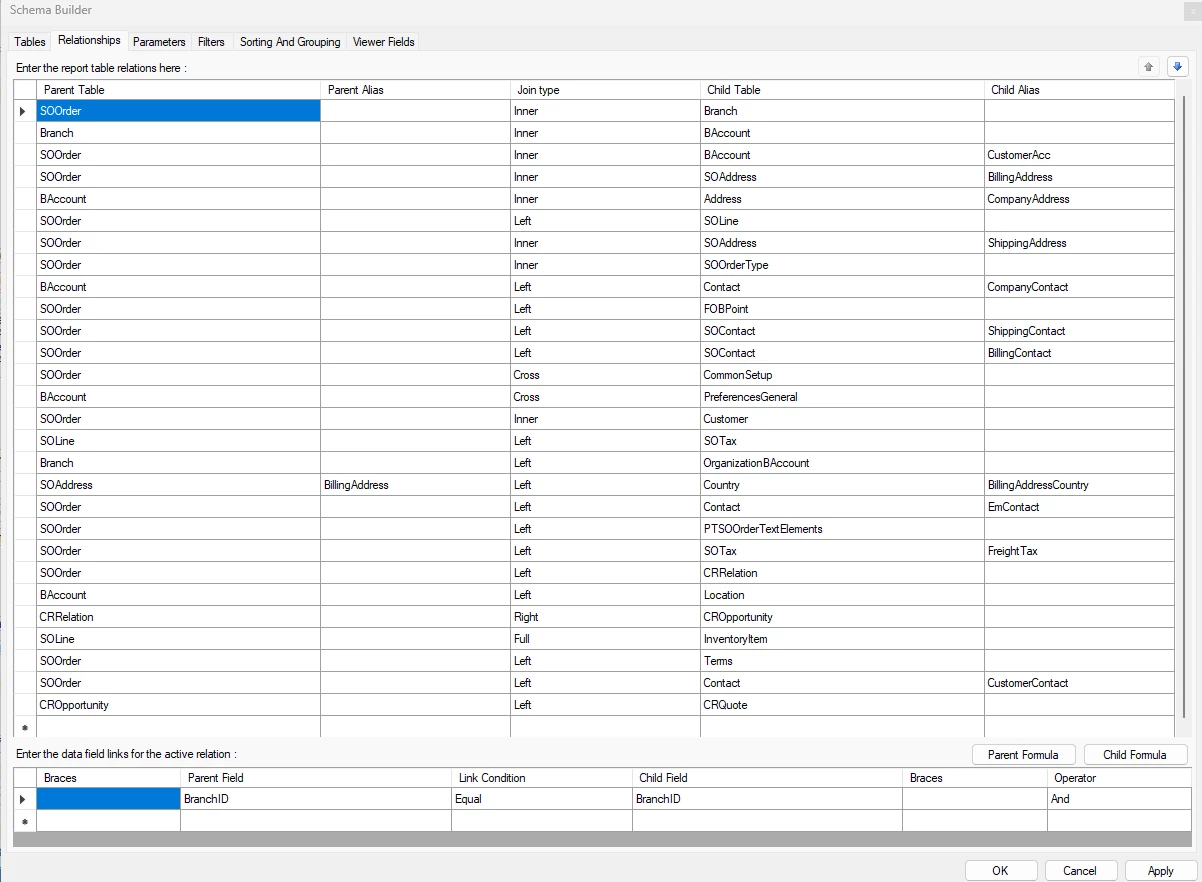Select the Join type column header
Screen dimensions: 1202x882
605,90
